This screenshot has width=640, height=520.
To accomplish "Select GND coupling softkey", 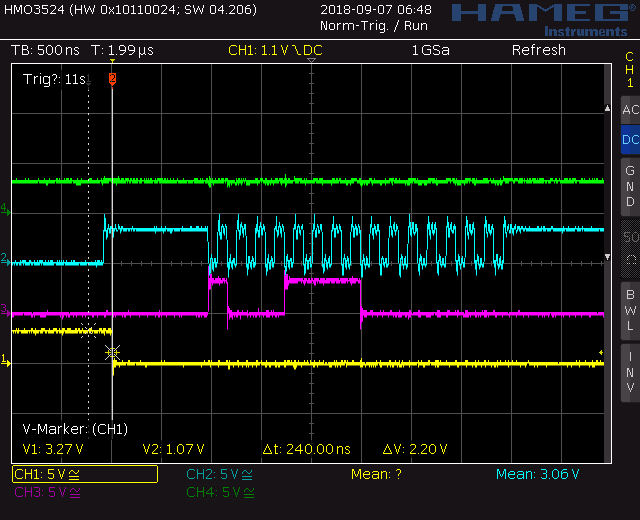I will coord(630,186).
